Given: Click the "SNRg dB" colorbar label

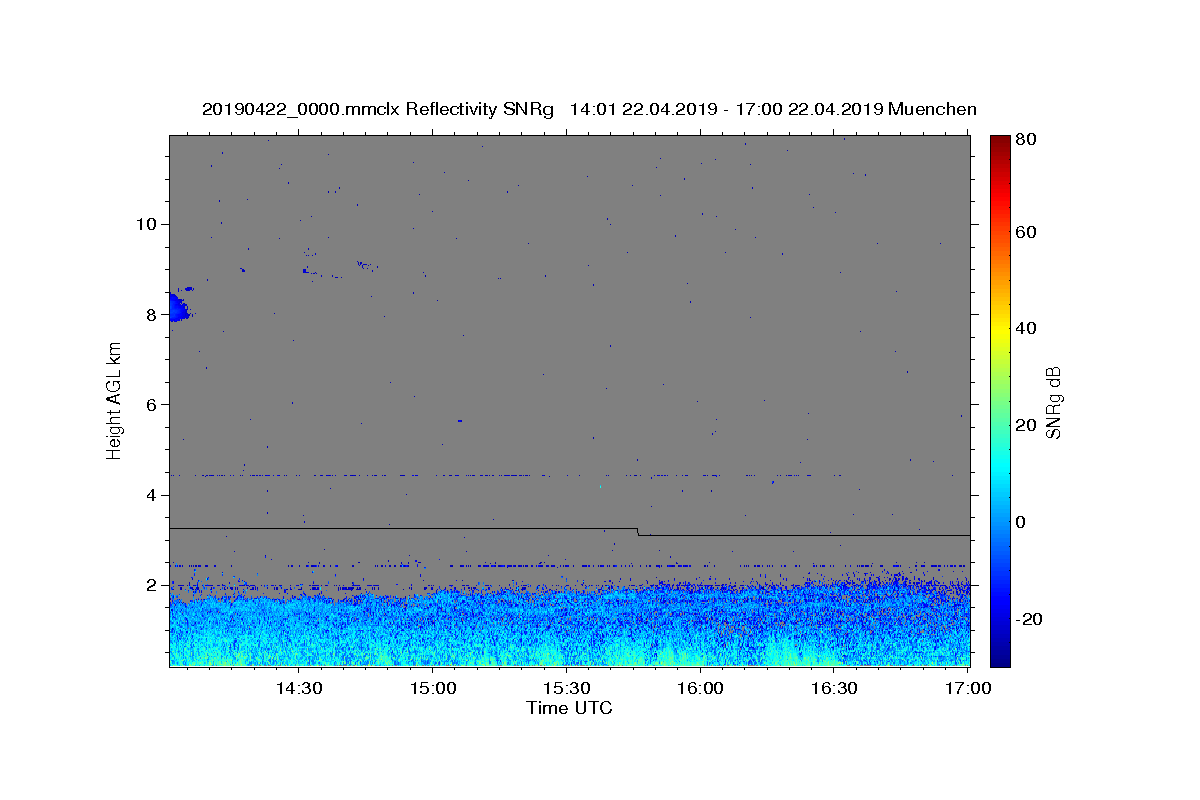Looking at the screenshot, I should [1053, 402].
